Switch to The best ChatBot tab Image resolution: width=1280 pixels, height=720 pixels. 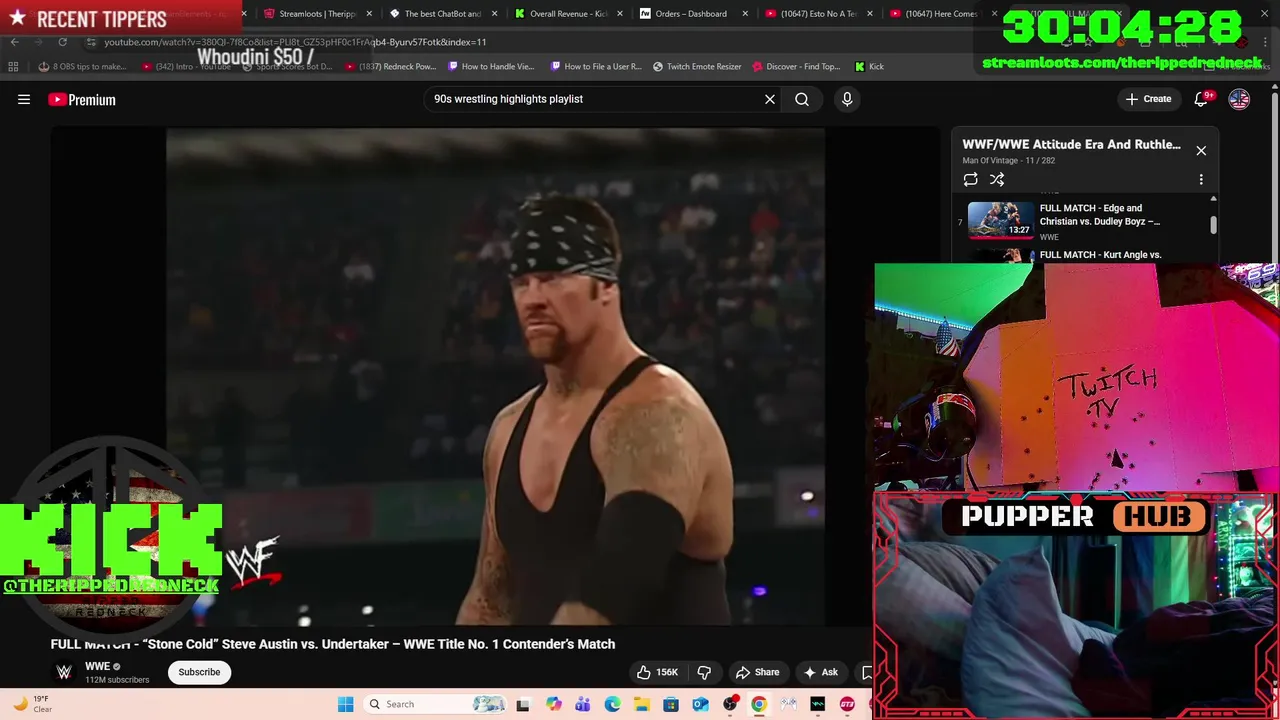[443, 14]
